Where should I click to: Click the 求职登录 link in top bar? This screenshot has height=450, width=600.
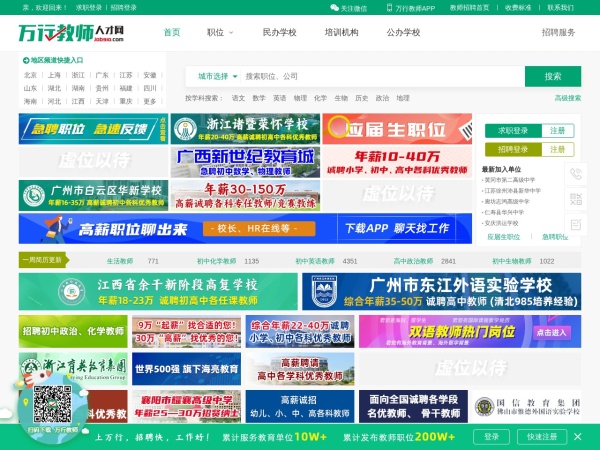pyautogui.click(x=89, y=8)
